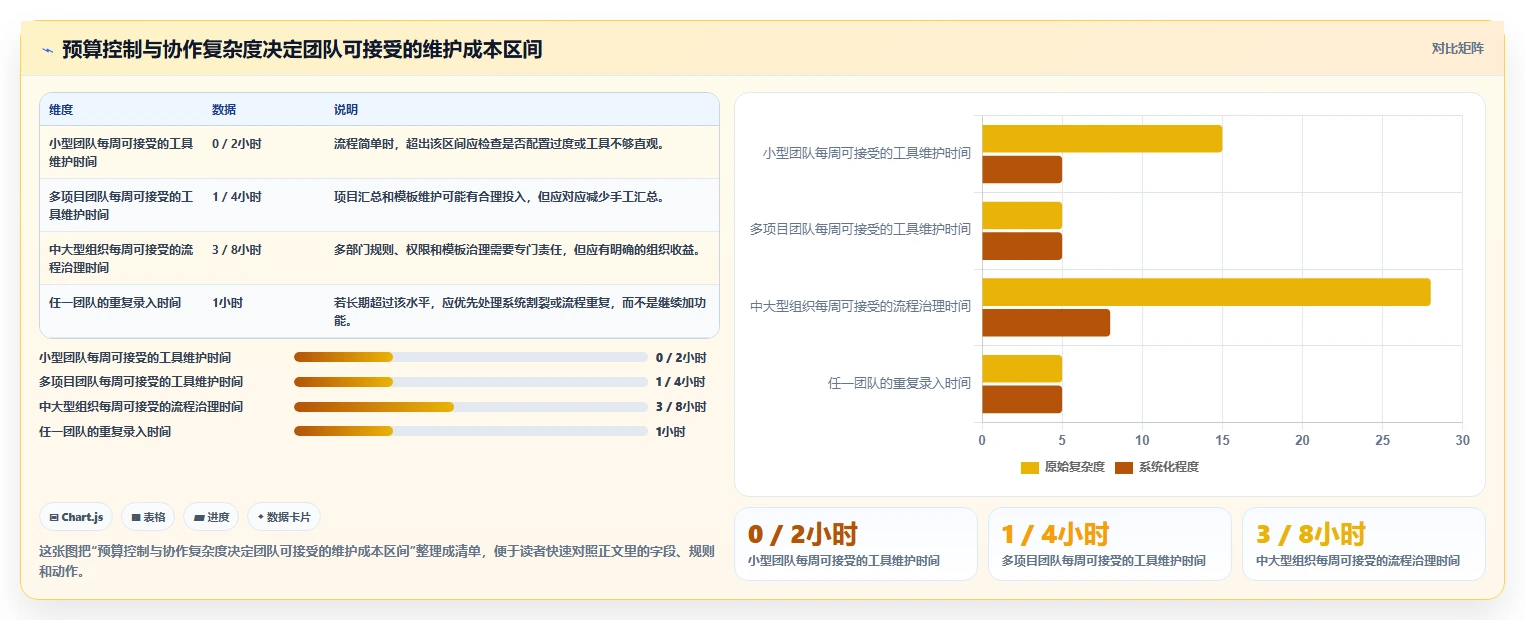Image resolution: width=1525 pixels, height=620 pixels.
Task: Select the 数据卡片 tag chip
Action: [284, 517]
